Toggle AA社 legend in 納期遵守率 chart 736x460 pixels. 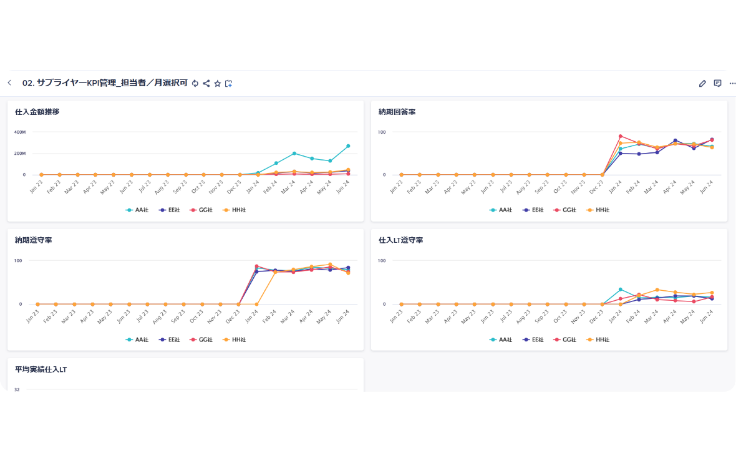(x=137, y=339)
